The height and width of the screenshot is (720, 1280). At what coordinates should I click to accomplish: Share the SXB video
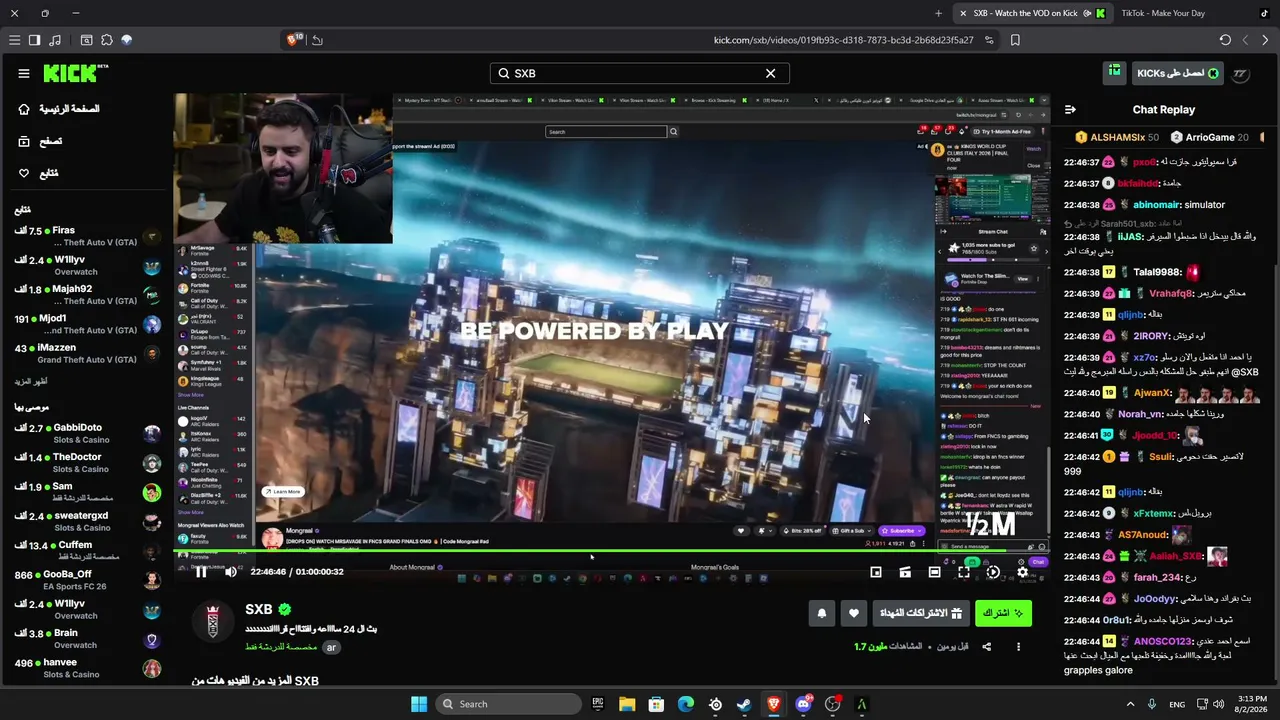986,647
